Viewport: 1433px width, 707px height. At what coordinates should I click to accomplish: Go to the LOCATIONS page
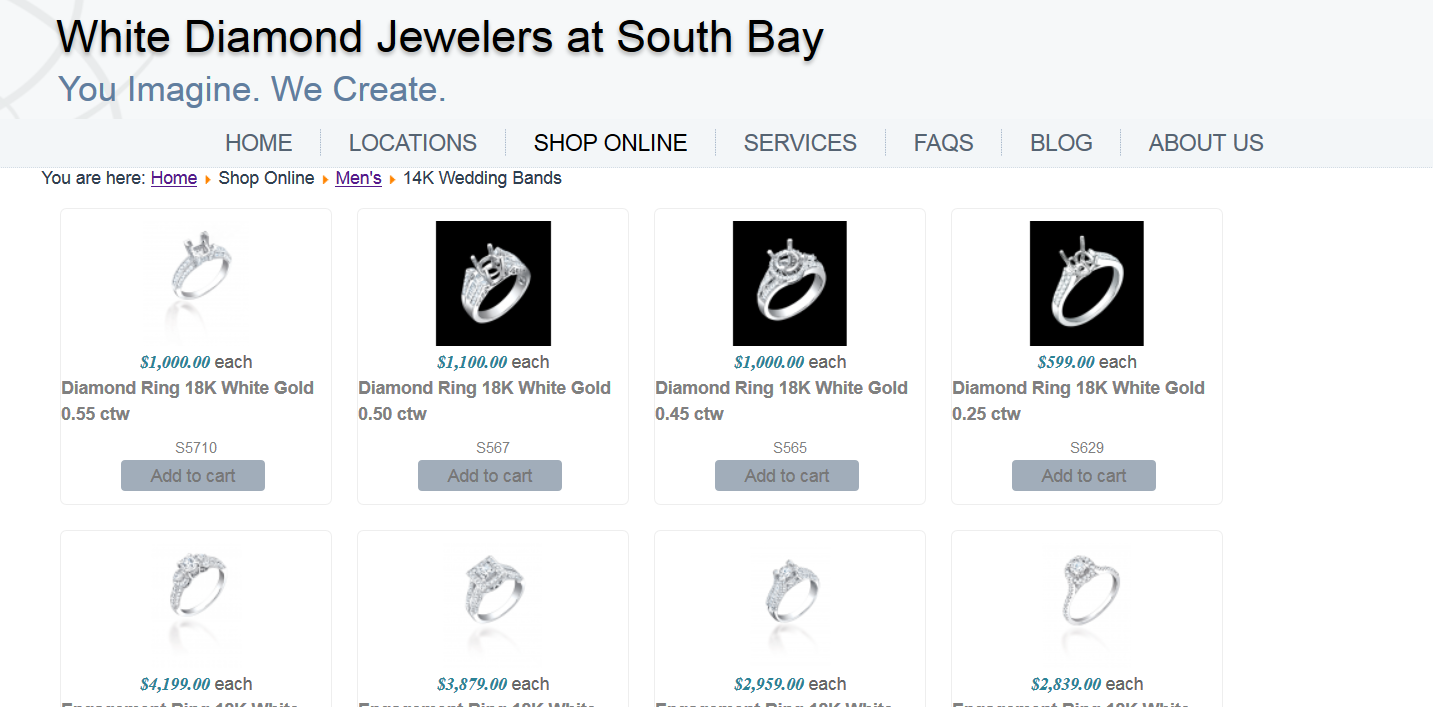[x=412, y=143]
